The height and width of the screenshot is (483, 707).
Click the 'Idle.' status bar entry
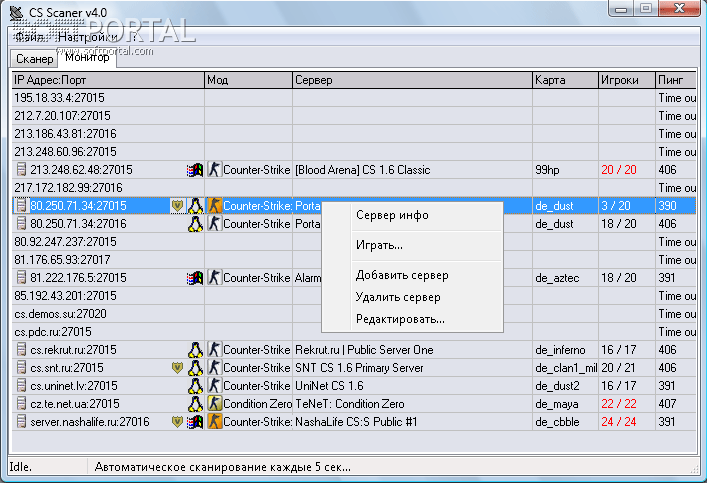point(21,467)
